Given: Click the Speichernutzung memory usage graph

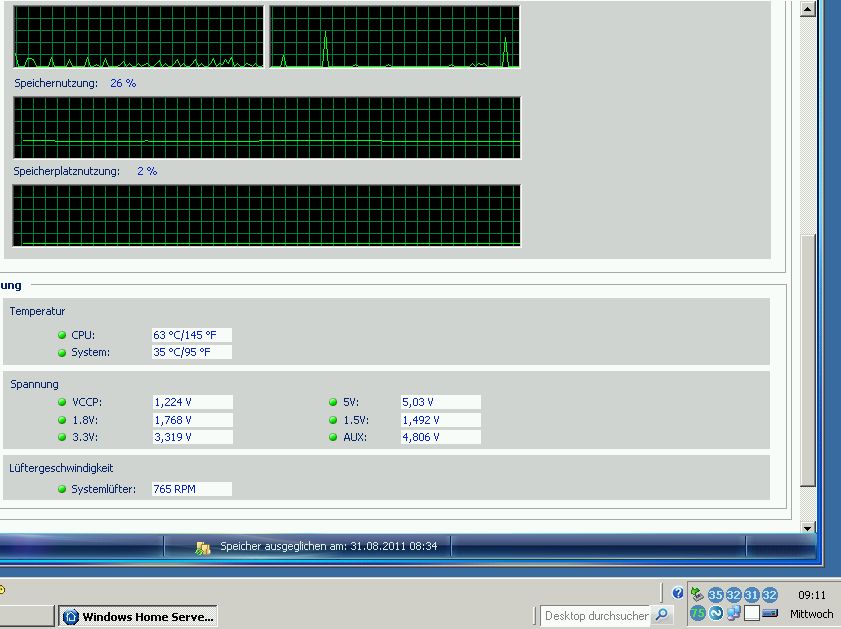Looking at the screenshot, I should (x=267, y=128).
